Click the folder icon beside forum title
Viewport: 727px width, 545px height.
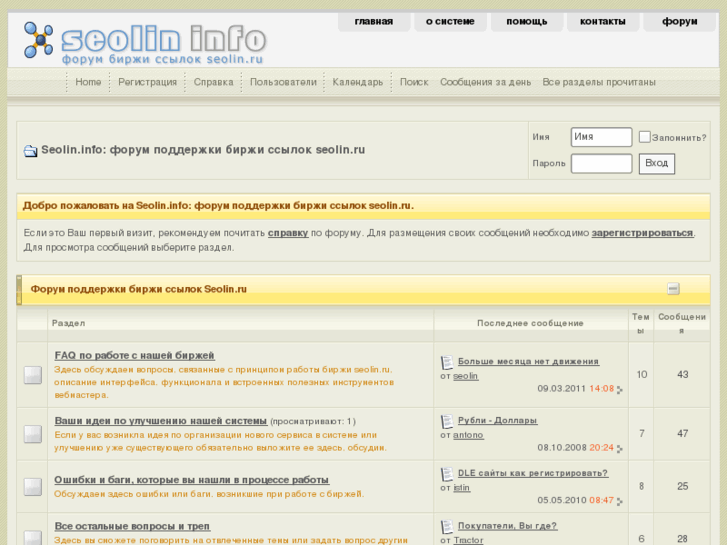coord(30,151)
